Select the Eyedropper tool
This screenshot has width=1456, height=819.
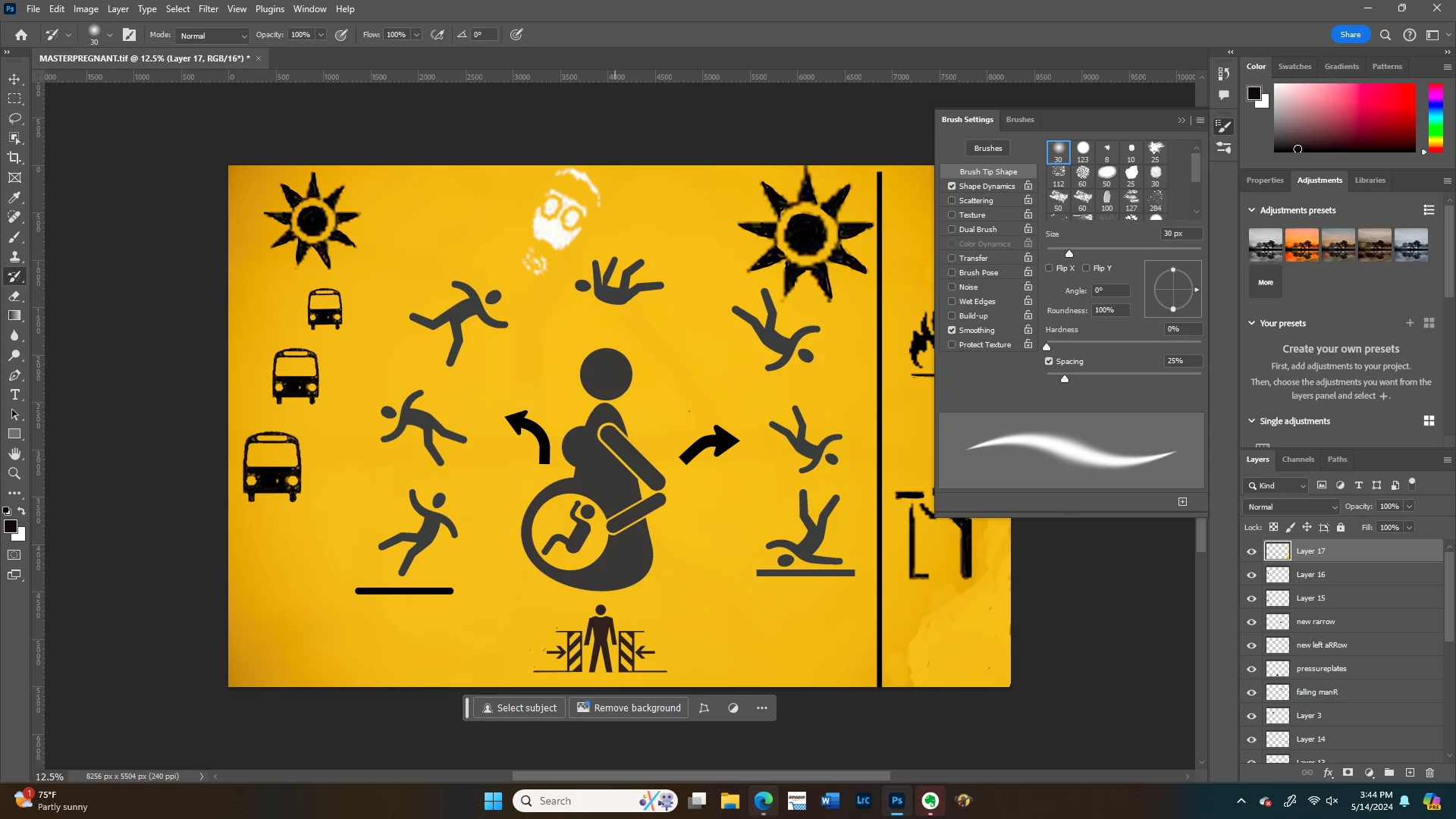(14, 197)
